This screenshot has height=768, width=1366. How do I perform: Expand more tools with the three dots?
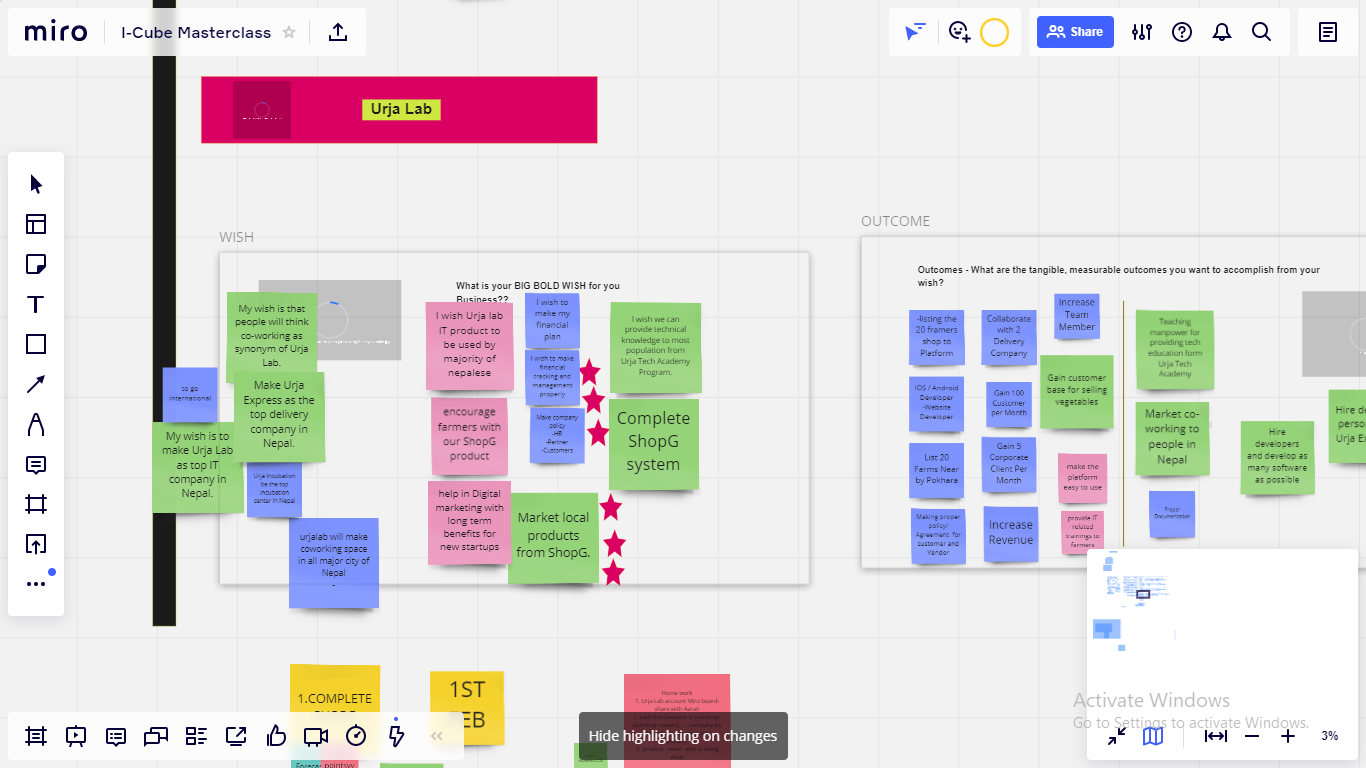[x=36, y=584]
